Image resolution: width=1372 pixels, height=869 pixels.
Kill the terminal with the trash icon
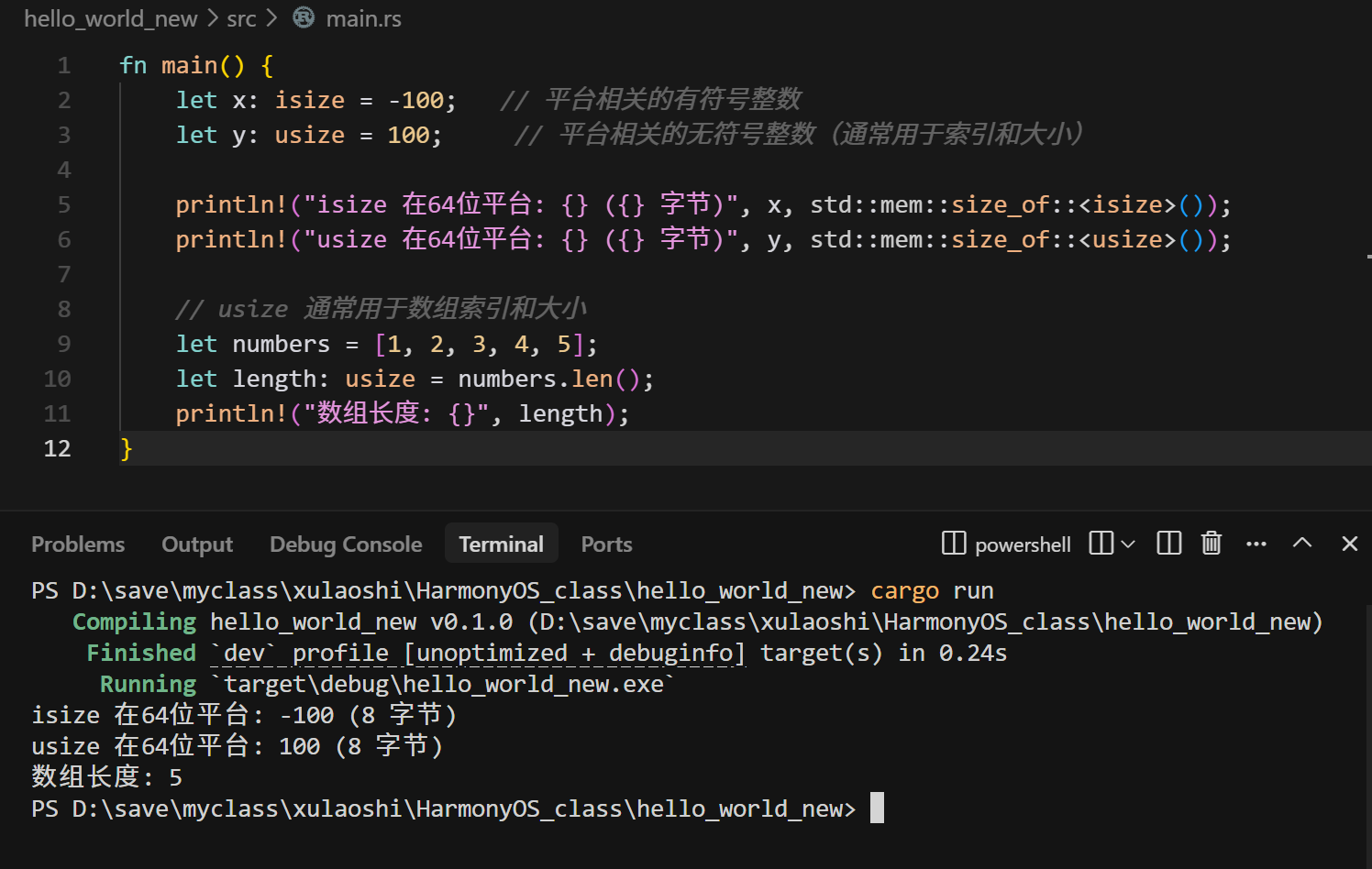(x=1212, y=544)
